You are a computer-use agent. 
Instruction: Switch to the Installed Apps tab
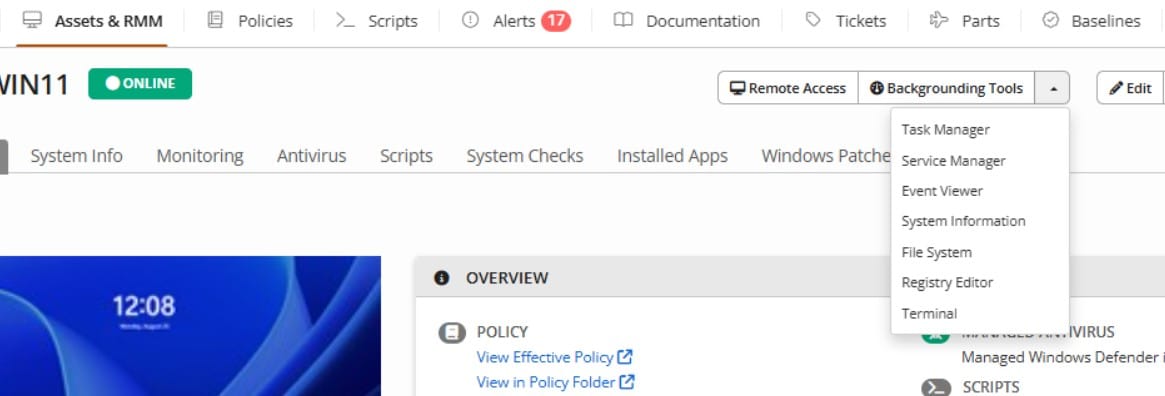(x=672, y=156)
